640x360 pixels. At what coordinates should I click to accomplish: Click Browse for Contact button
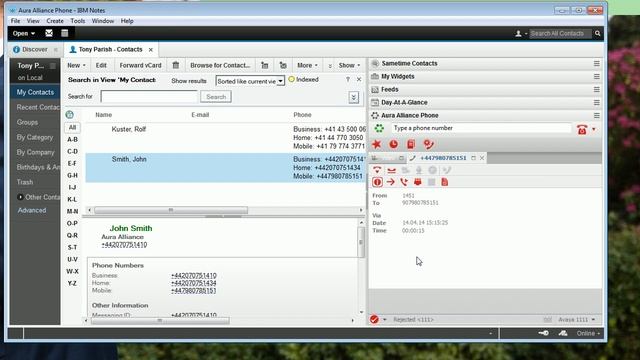click(x=220, y=65)
